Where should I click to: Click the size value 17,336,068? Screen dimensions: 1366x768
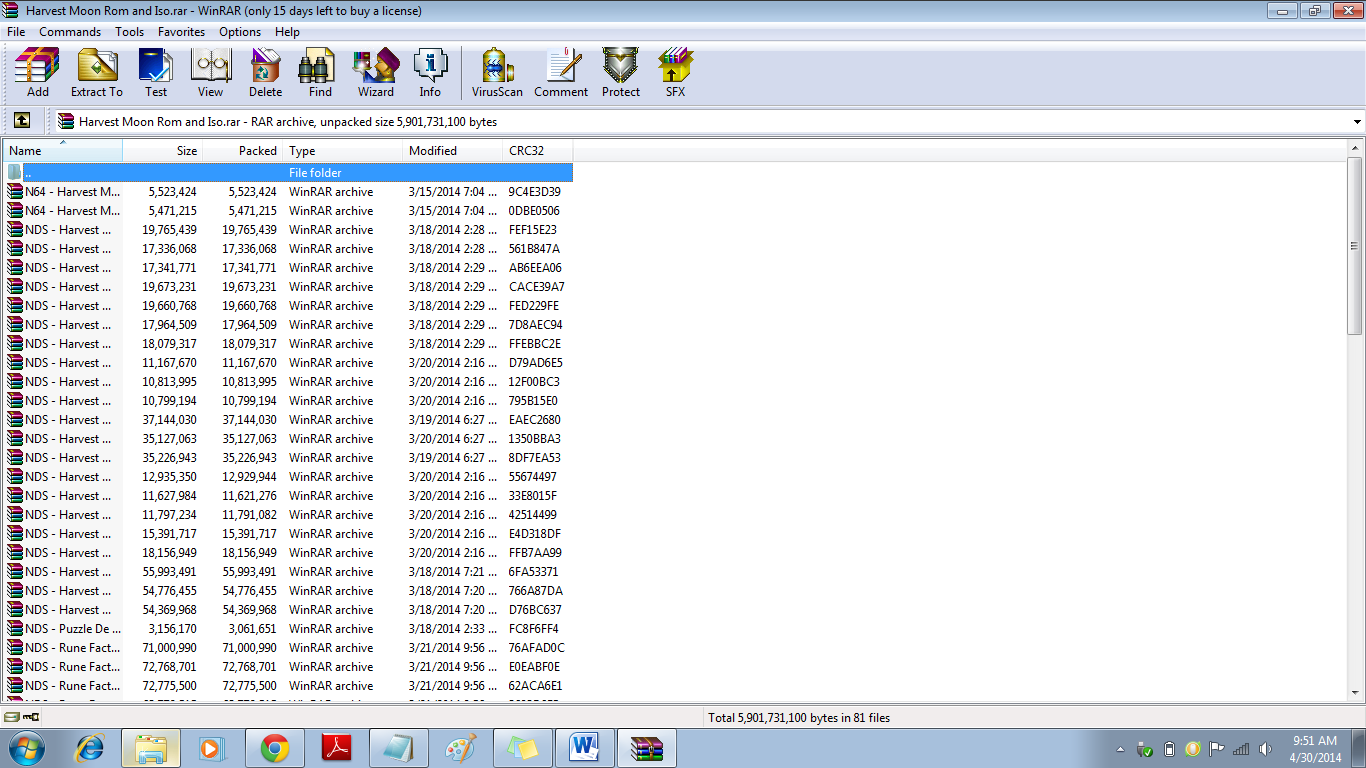point(169,249)
